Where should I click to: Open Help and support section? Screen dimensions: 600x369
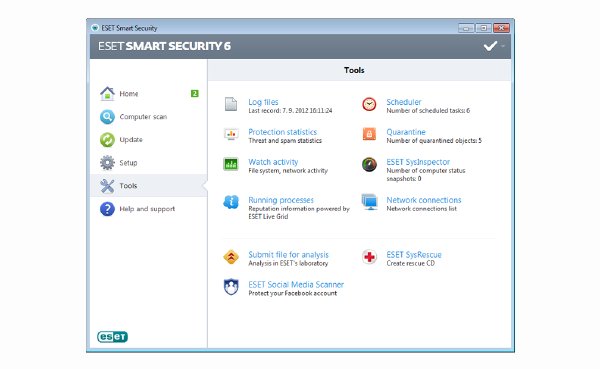pyautogui.click(x=147, y=209)
